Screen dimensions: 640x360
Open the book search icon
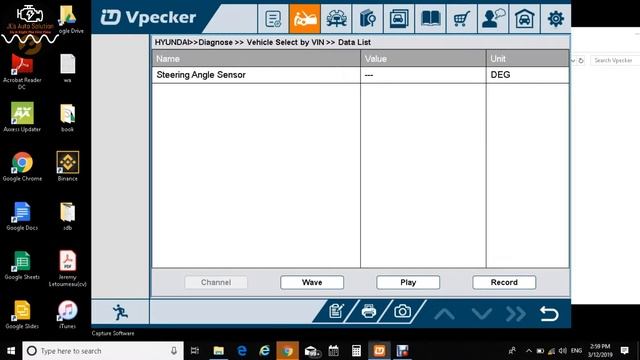367,19
